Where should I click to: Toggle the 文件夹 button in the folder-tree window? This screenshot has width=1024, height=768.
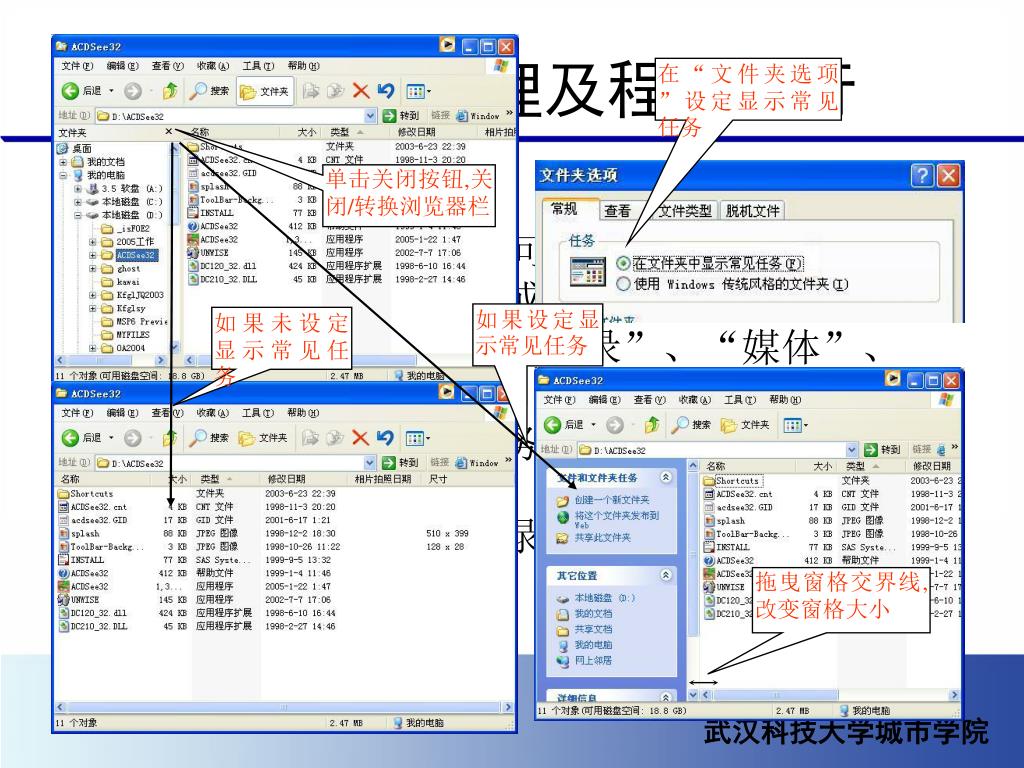click(x=265, y=91)
